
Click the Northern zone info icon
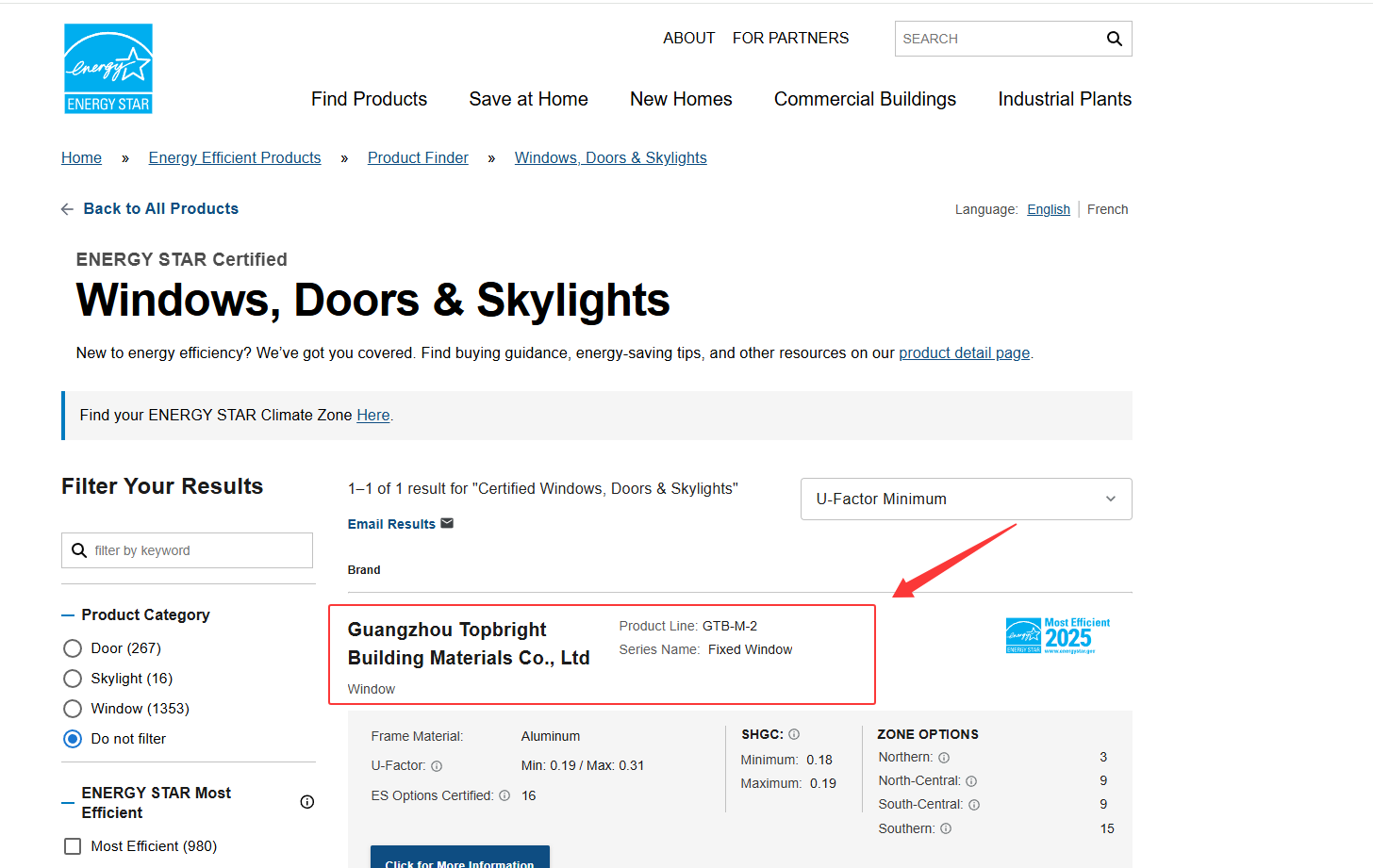(x=944, y=758)
